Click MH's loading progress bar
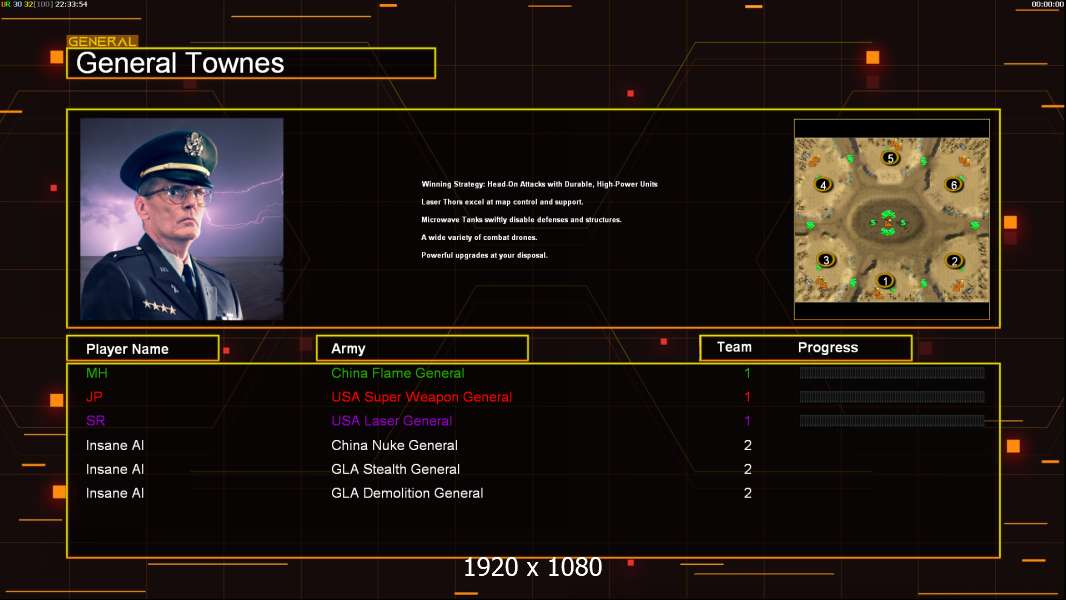 pos(892,372)
